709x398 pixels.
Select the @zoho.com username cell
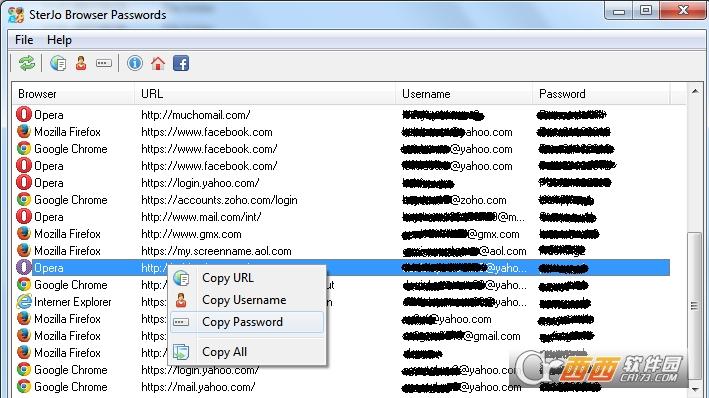click(x=454, y=200)
